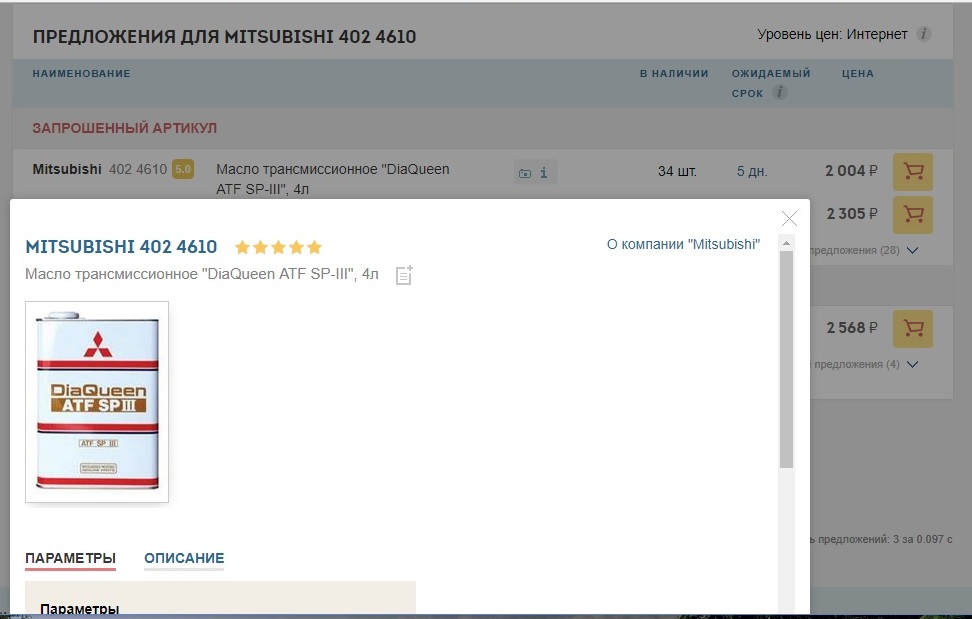Expand the 28 additional offers chevron
Image resolution: width=972 pixels, height=619 pixels.
[911, 251]
